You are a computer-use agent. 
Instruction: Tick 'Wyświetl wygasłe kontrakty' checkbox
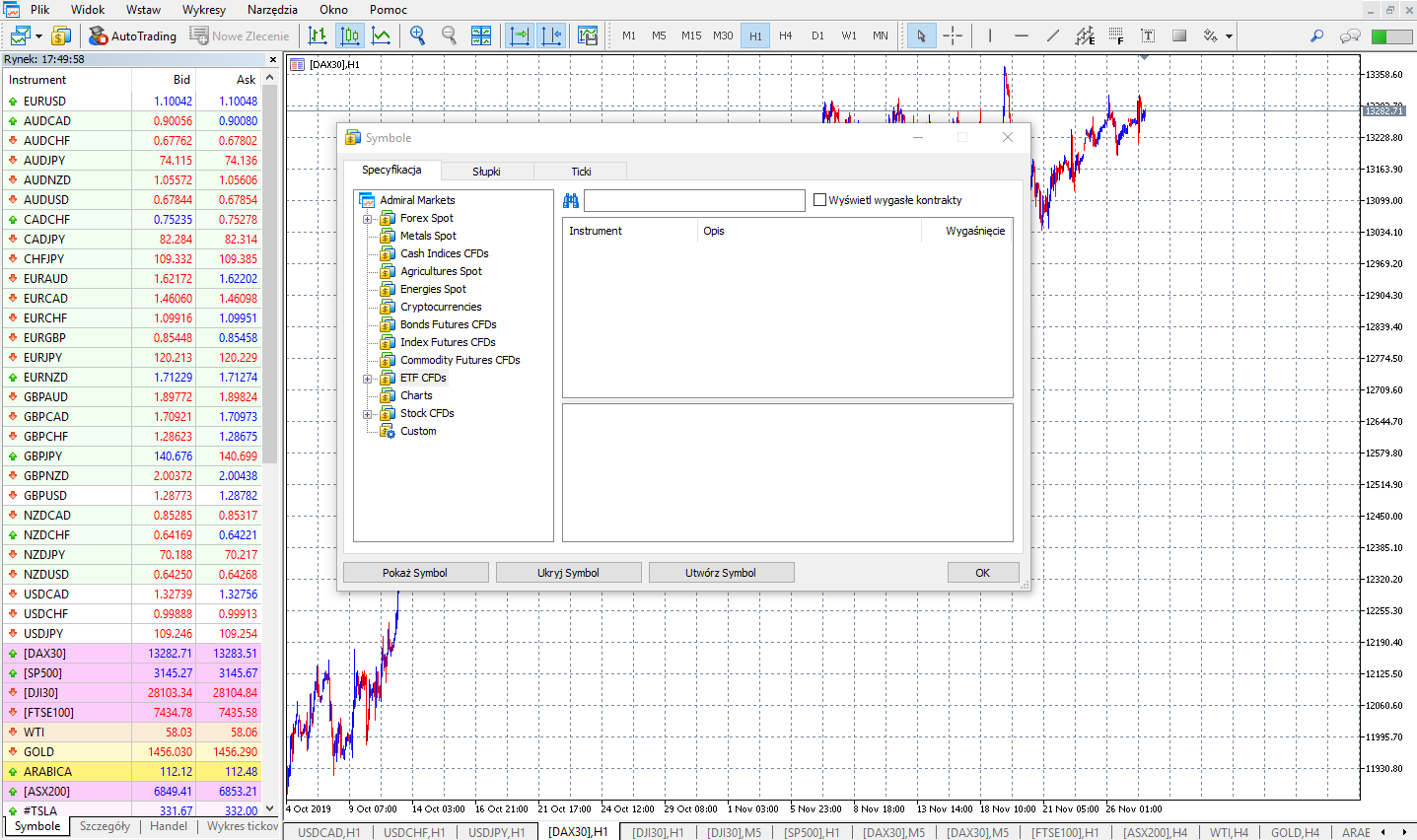coord(819,200)
